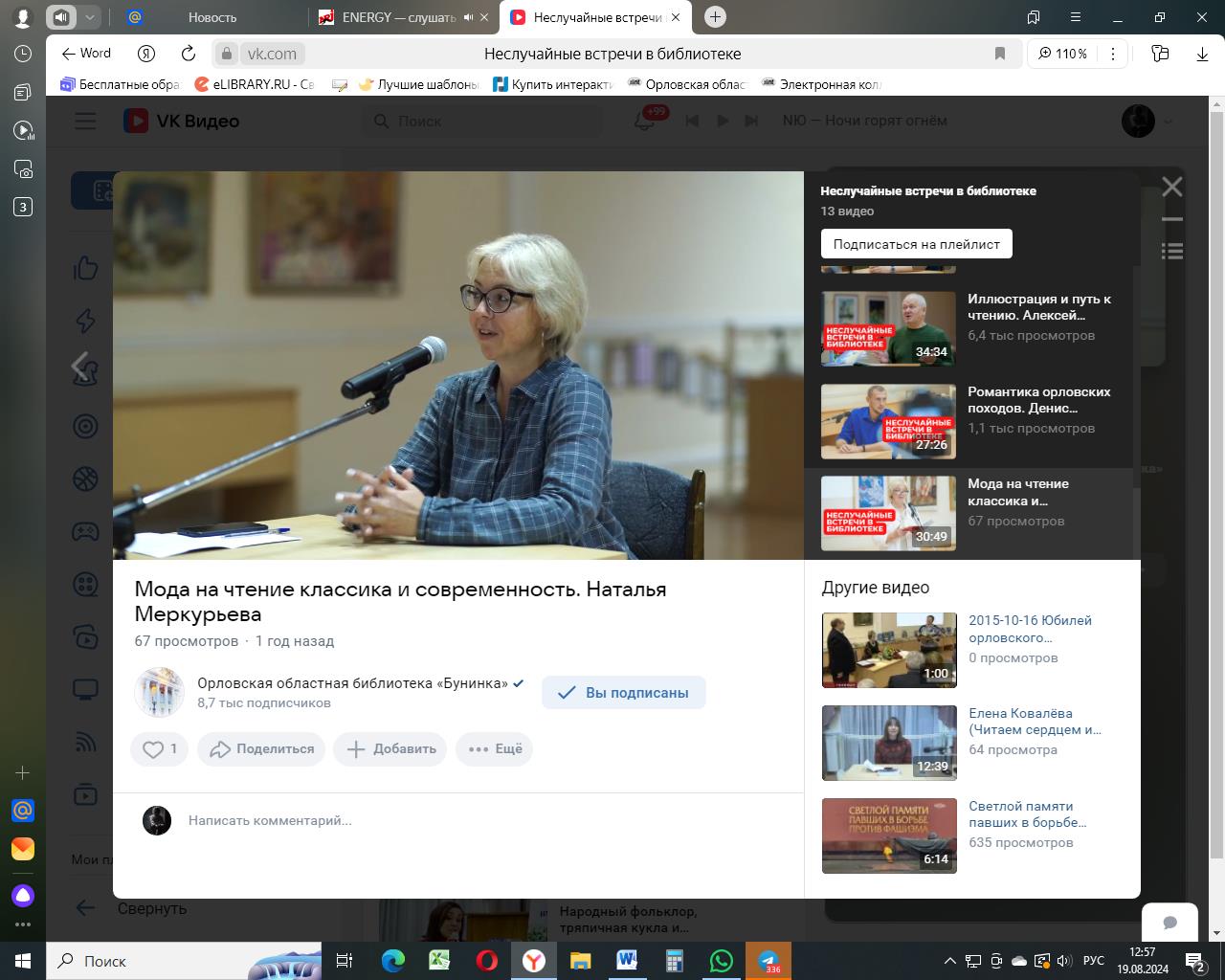Viewport: 1225px width, 980px height.
Task: Click the reload page icon
Action: (189, 54)
